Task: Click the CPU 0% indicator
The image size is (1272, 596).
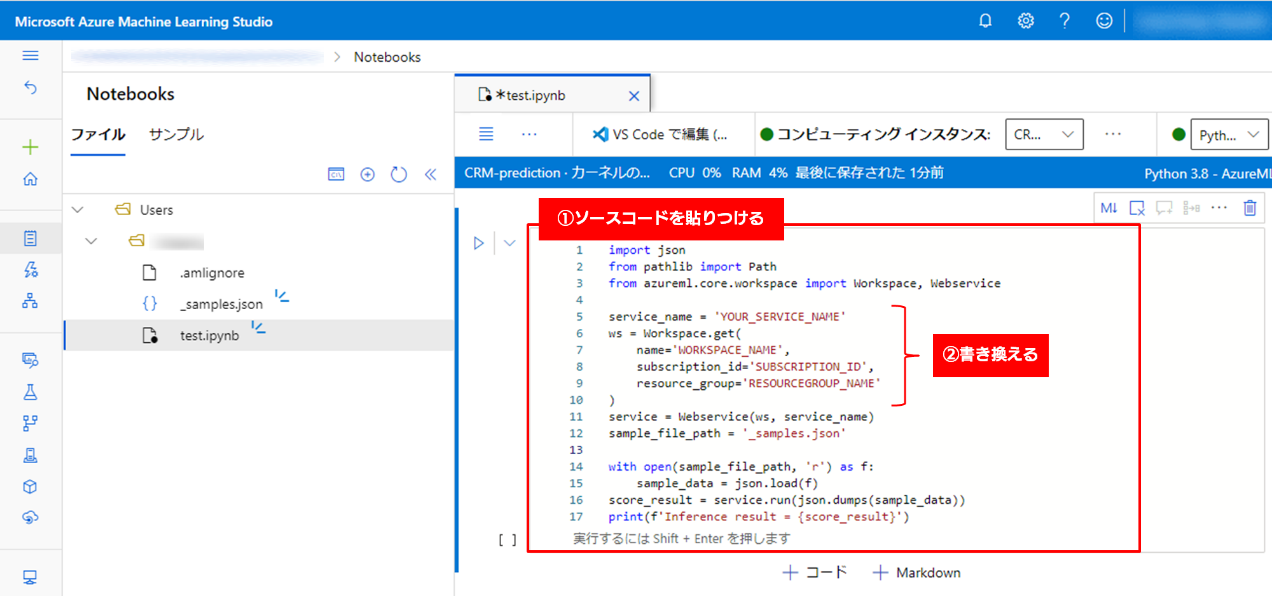Action: click(x=695, y=173)
